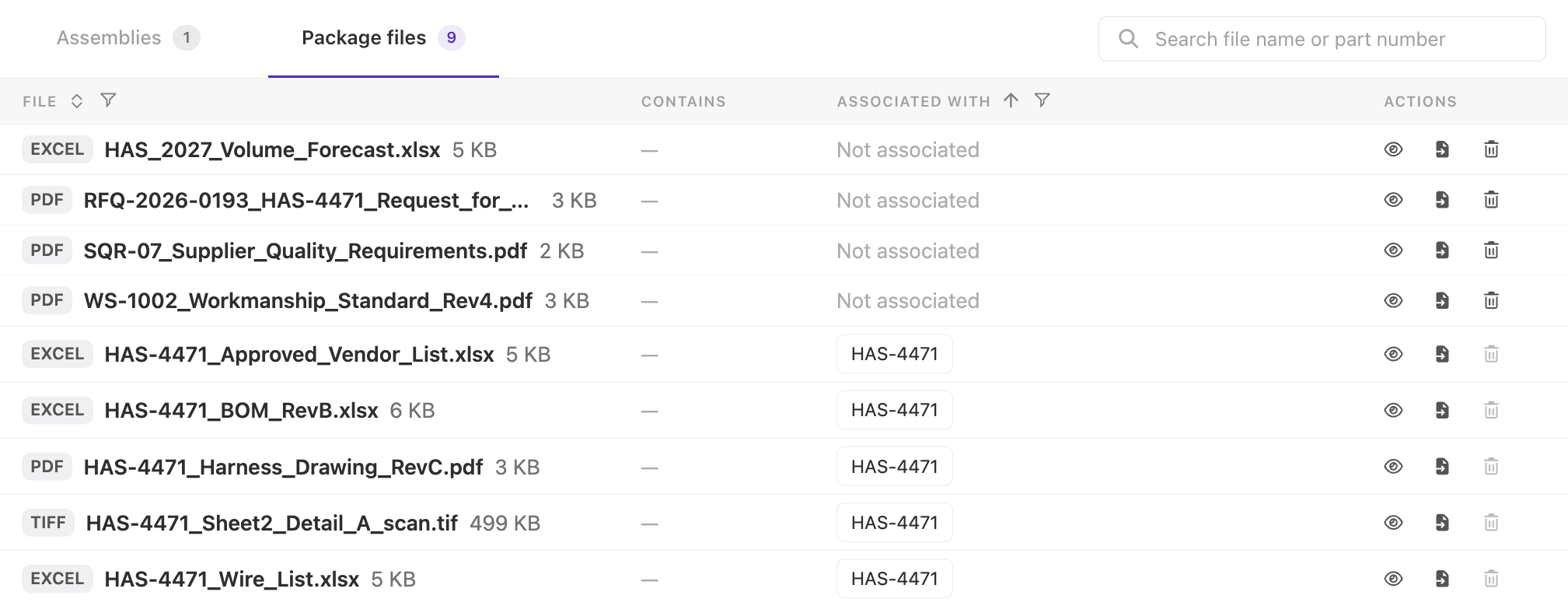1568x606 pixels.
Task: Open the HAS-4471_Sheet2_Detail_A_scan.tif file name
Action: [x=272, y=523]
